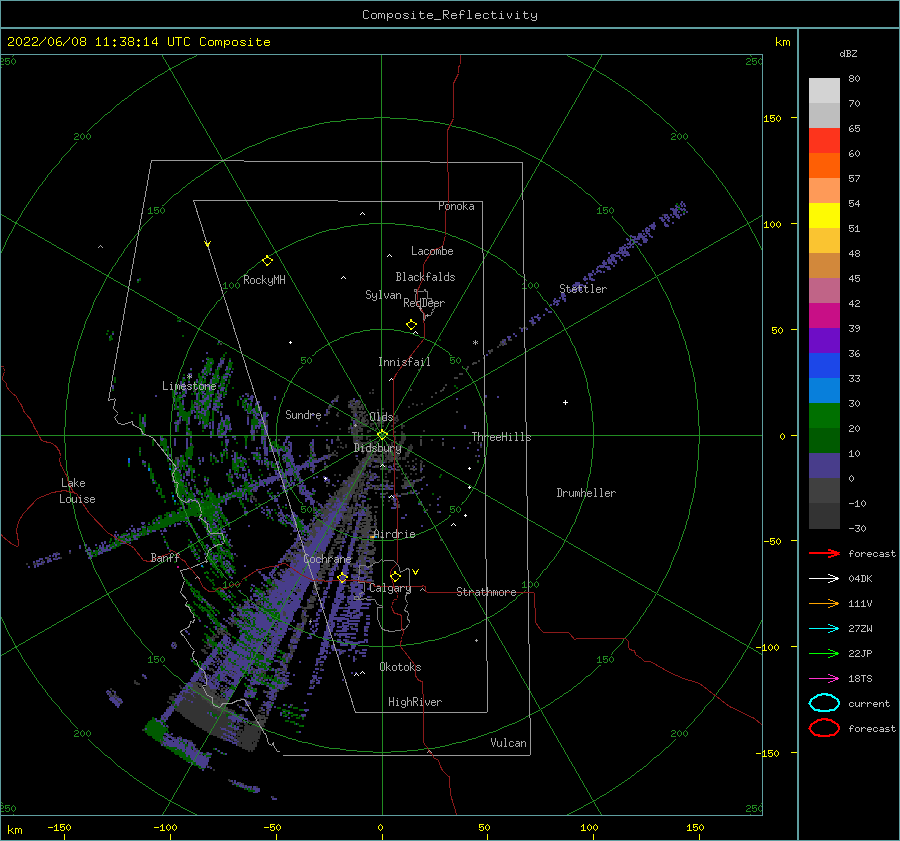The width and height of the screenshot is (900, 841).
Task: Select purple 36-39 dBZ swatch
Action: click(x=824, y=341)
